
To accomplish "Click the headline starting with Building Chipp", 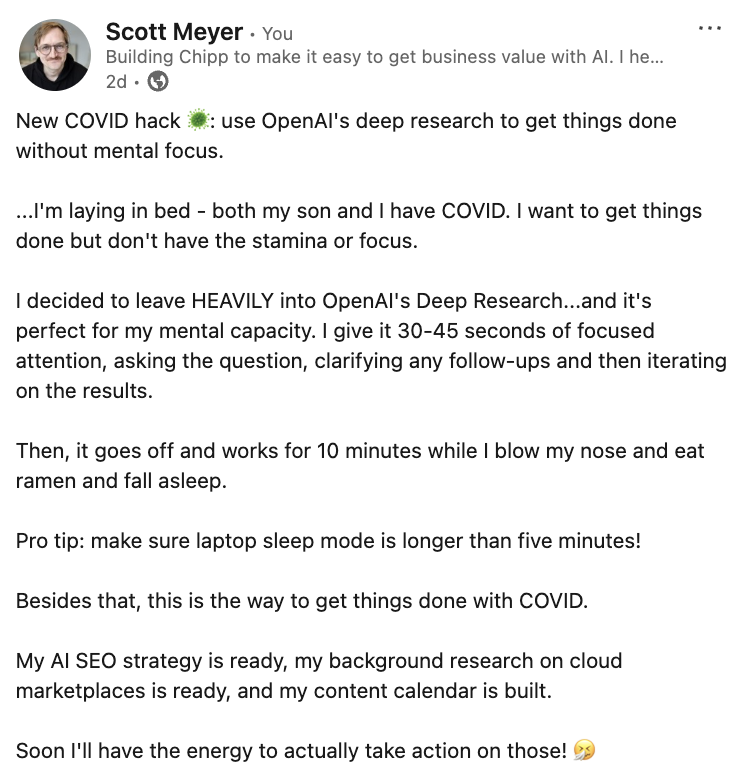I will click(x=385, y=57).
